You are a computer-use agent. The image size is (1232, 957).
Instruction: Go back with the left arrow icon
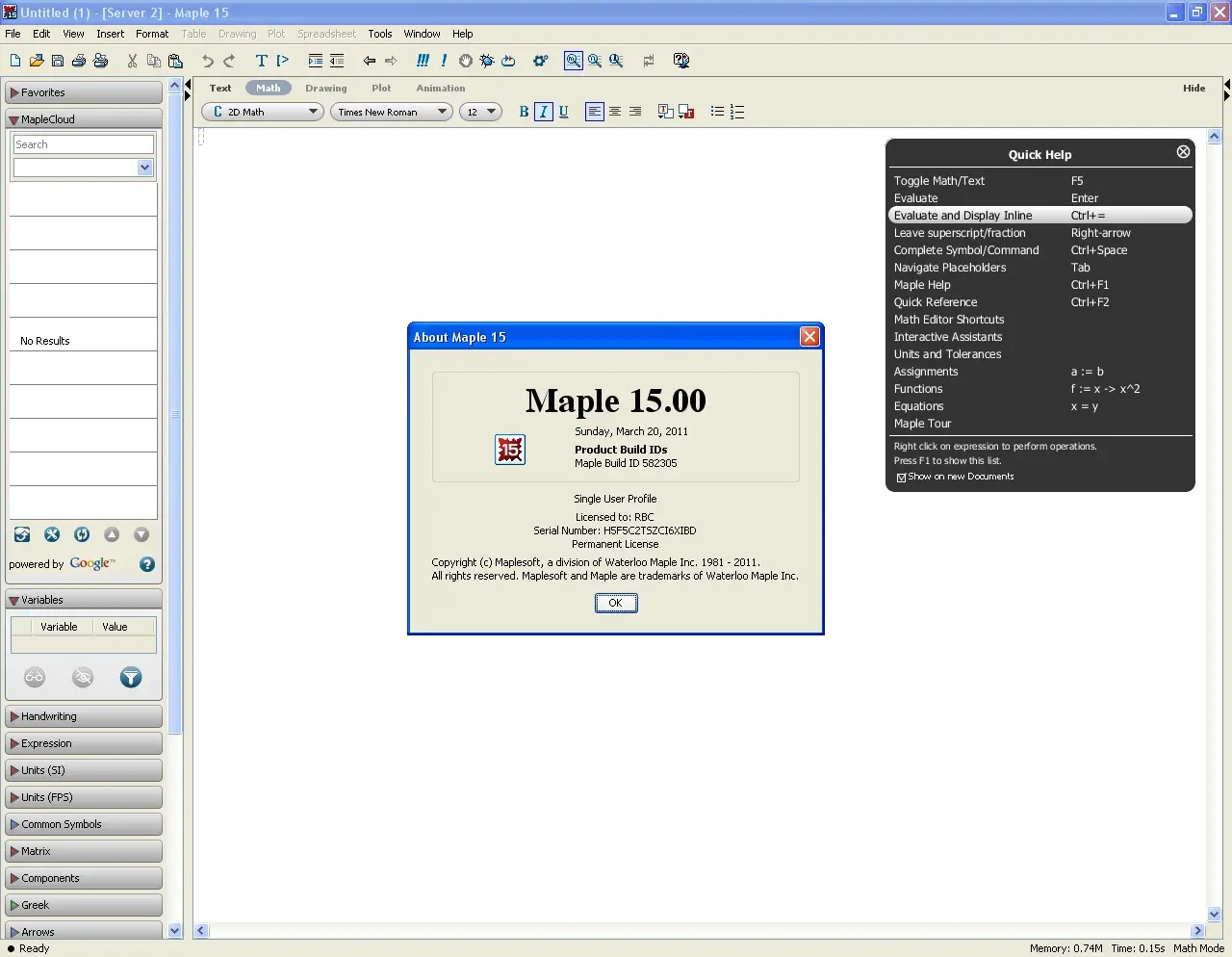tap(370, 61)
